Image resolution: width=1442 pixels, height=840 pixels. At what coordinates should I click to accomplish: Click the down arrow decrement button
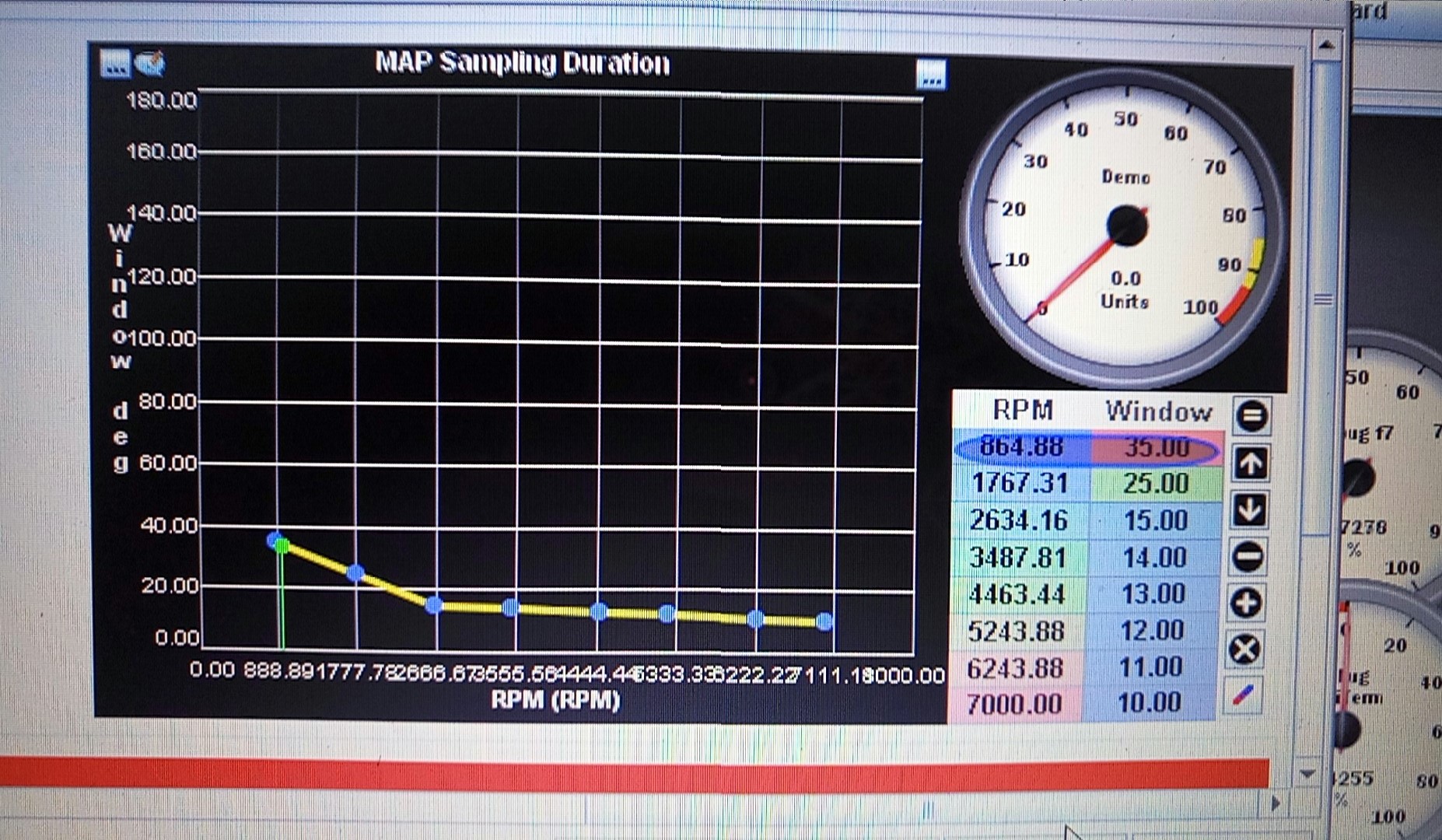point(1249,510)
